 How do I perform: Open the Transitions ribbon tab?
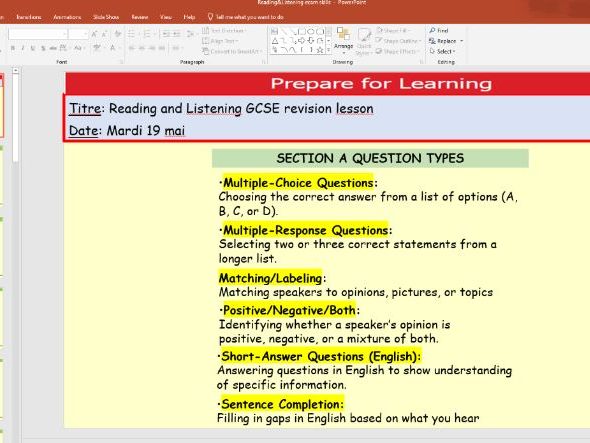pos(29,17)
